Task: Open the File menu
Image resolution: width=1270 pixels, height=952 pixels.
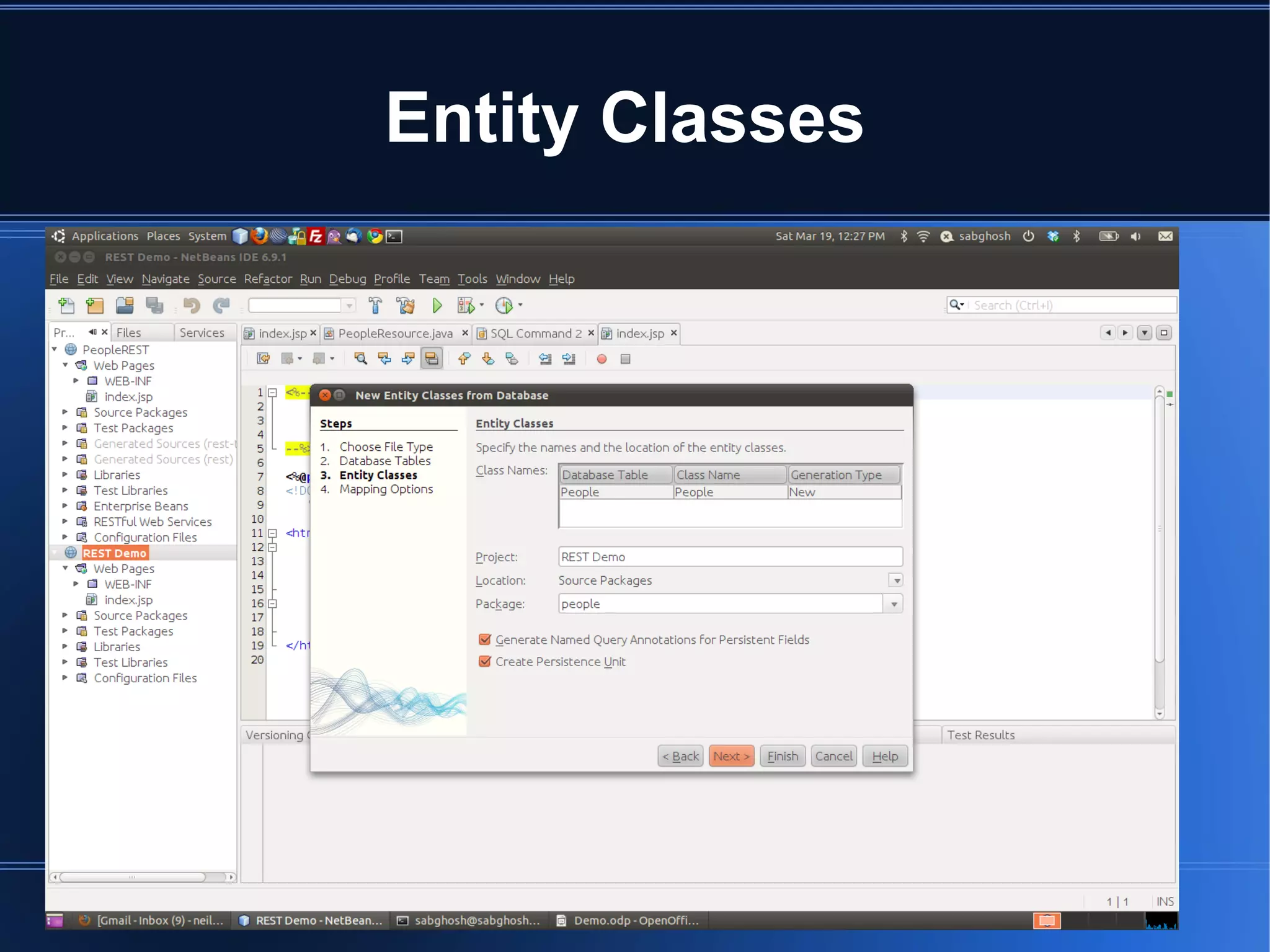Action: (59, 278)
